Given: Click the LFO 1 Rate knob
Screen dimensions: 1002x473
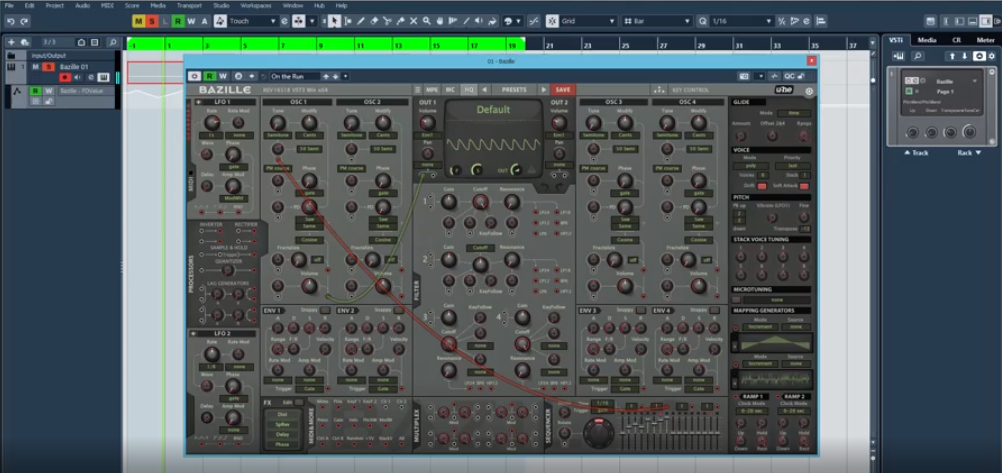Looking at the screenshot, I should [212, 123].
